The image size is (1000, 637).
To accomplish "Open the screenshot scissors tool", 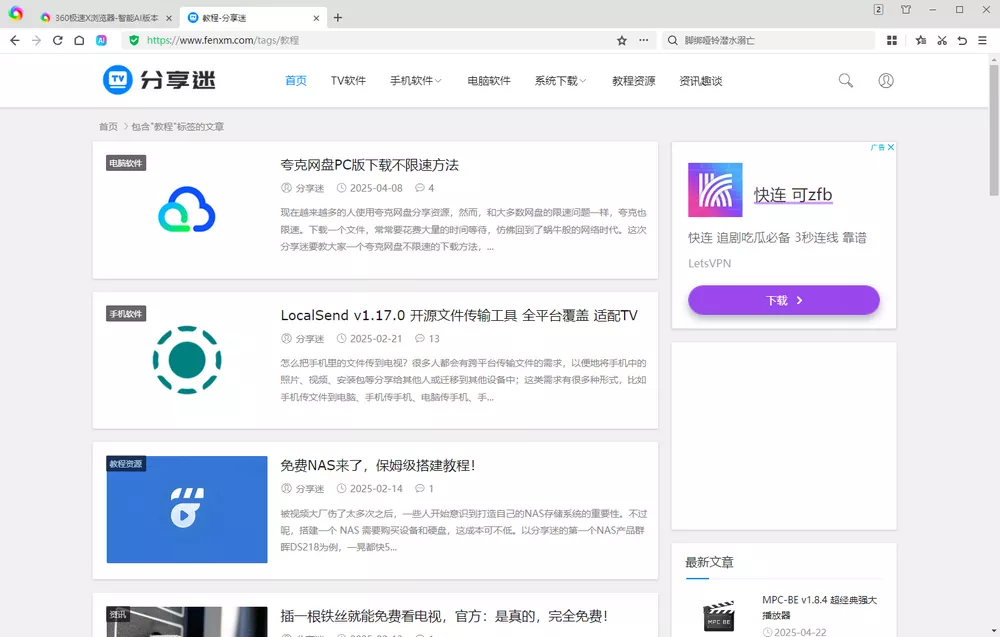I will 942,41.
